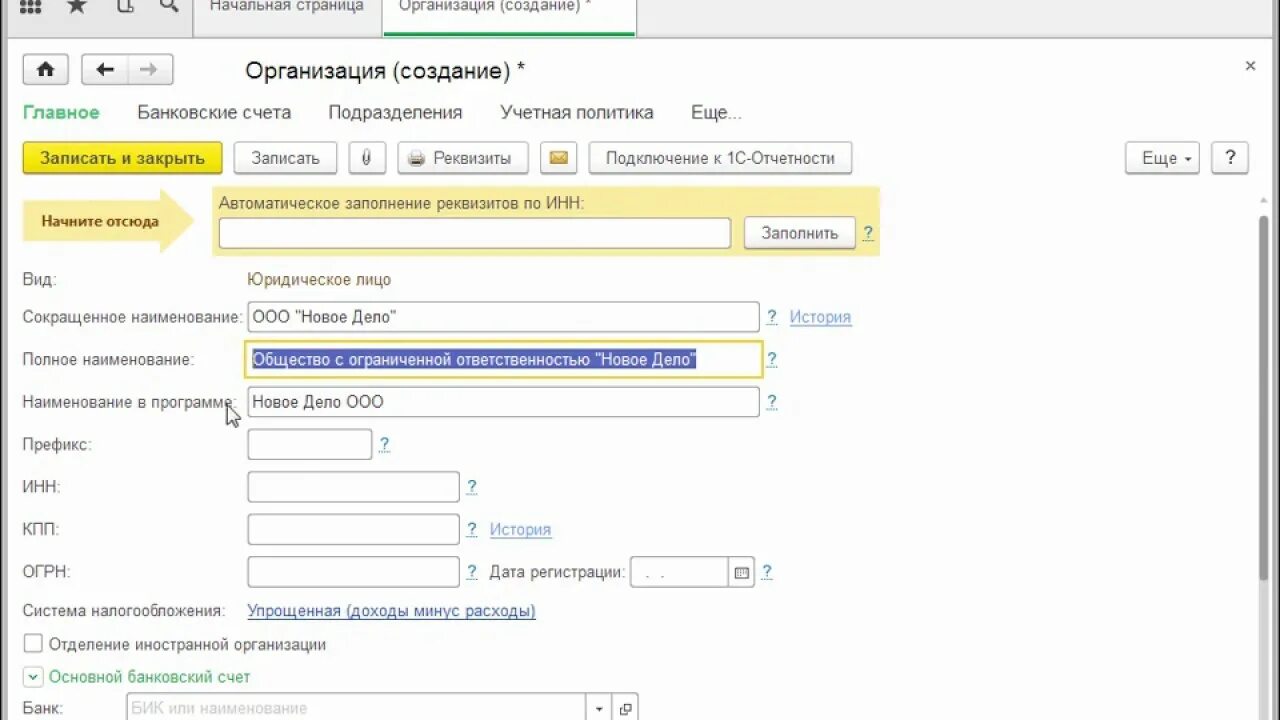1280x720 pixels.
Task: Click Записать и закрыть button
Action: pyautogui.click(x=123, y=158)
